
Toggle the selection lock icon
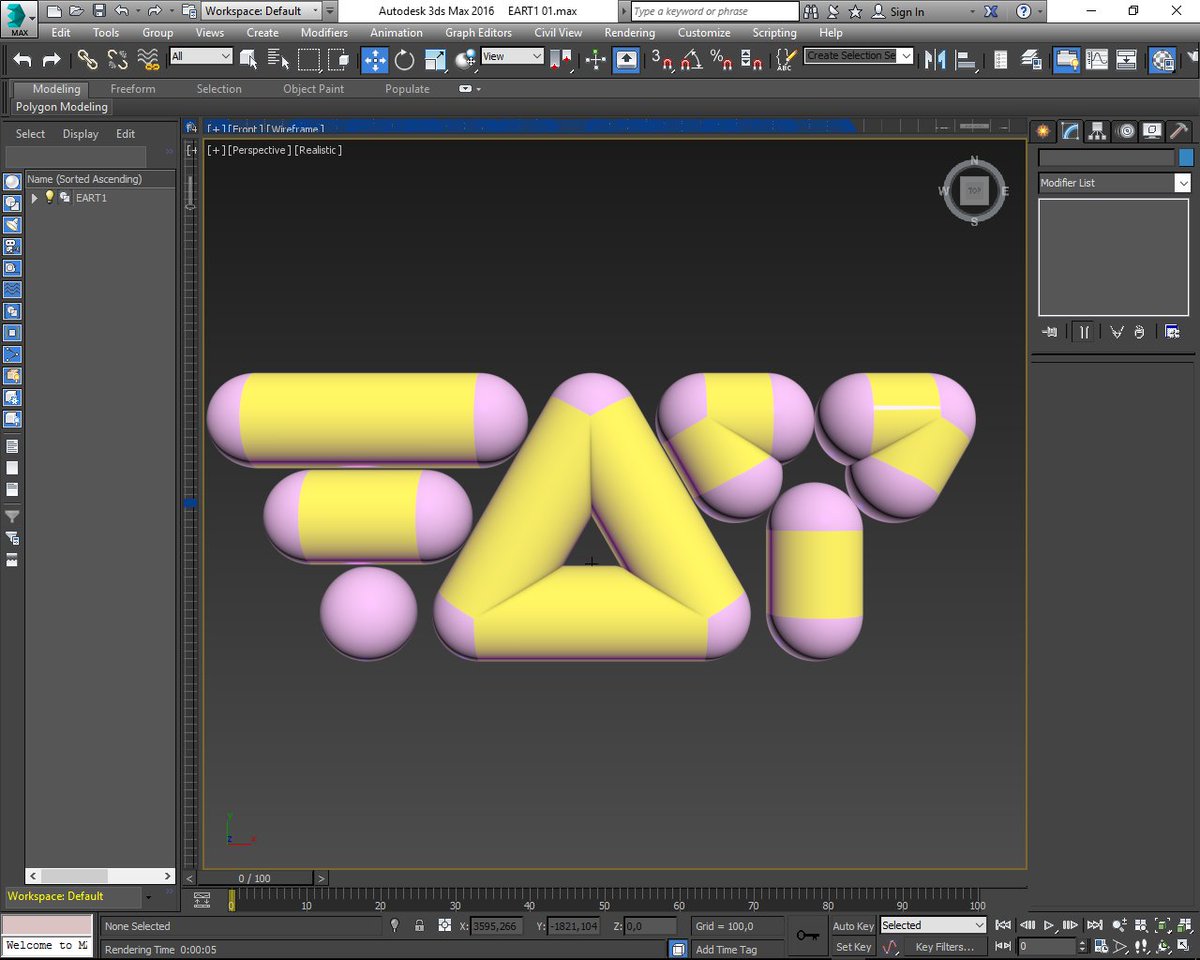pos(419,926)
